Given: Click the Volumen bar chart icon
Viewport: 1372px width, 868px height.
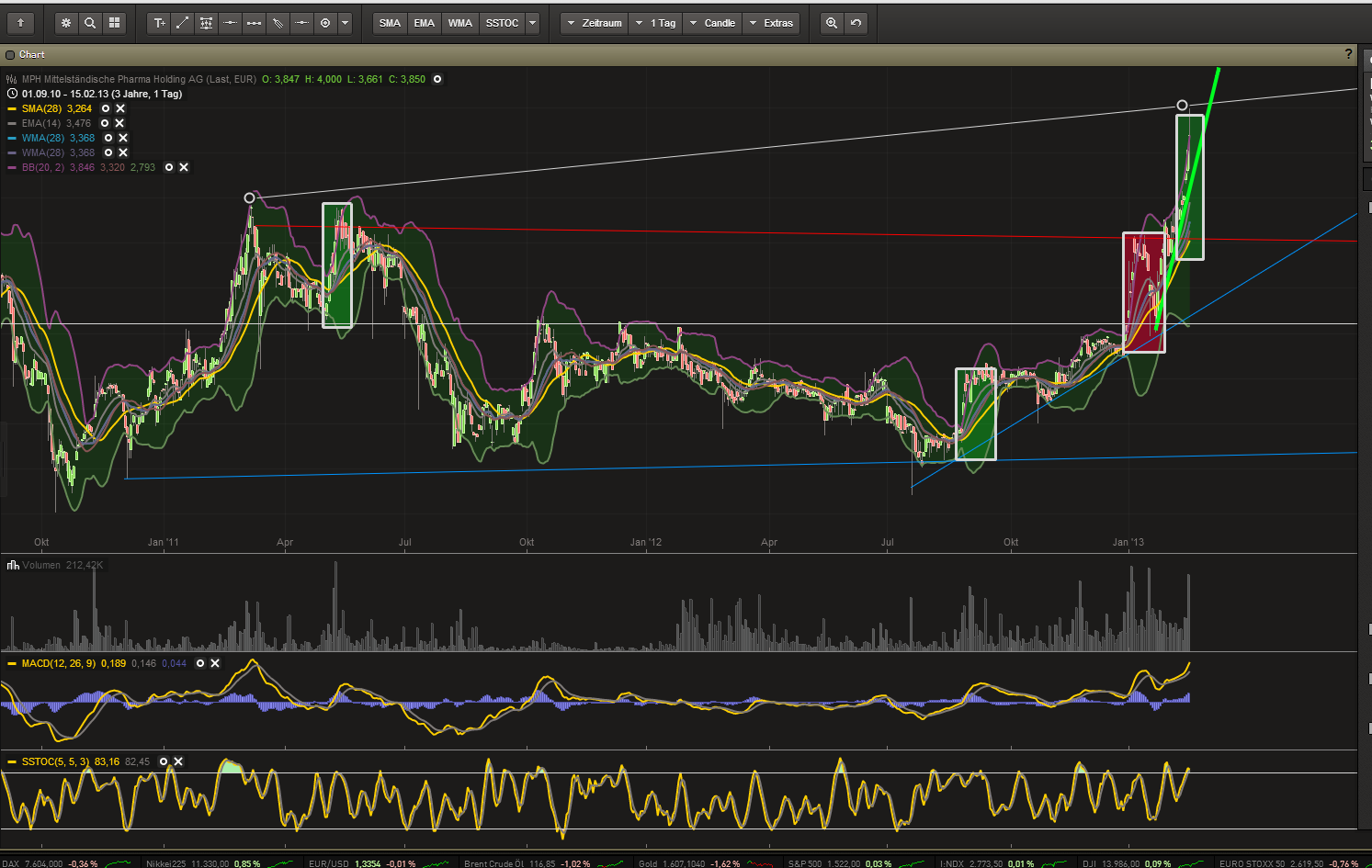Looking at the screenshot, I should (13, 565).
